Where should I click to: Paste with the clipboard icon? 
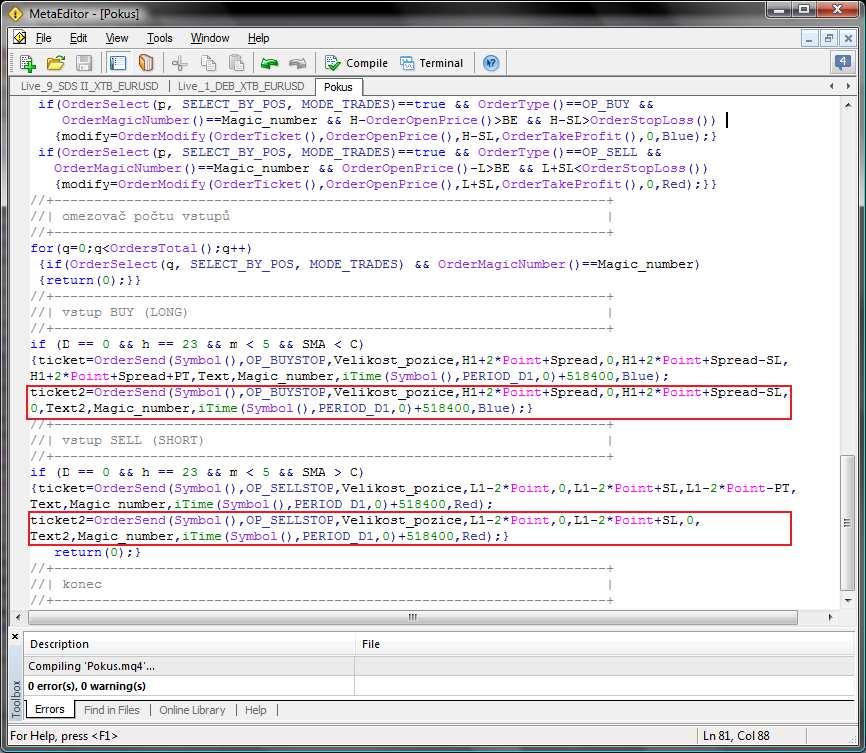click(237, 63)
